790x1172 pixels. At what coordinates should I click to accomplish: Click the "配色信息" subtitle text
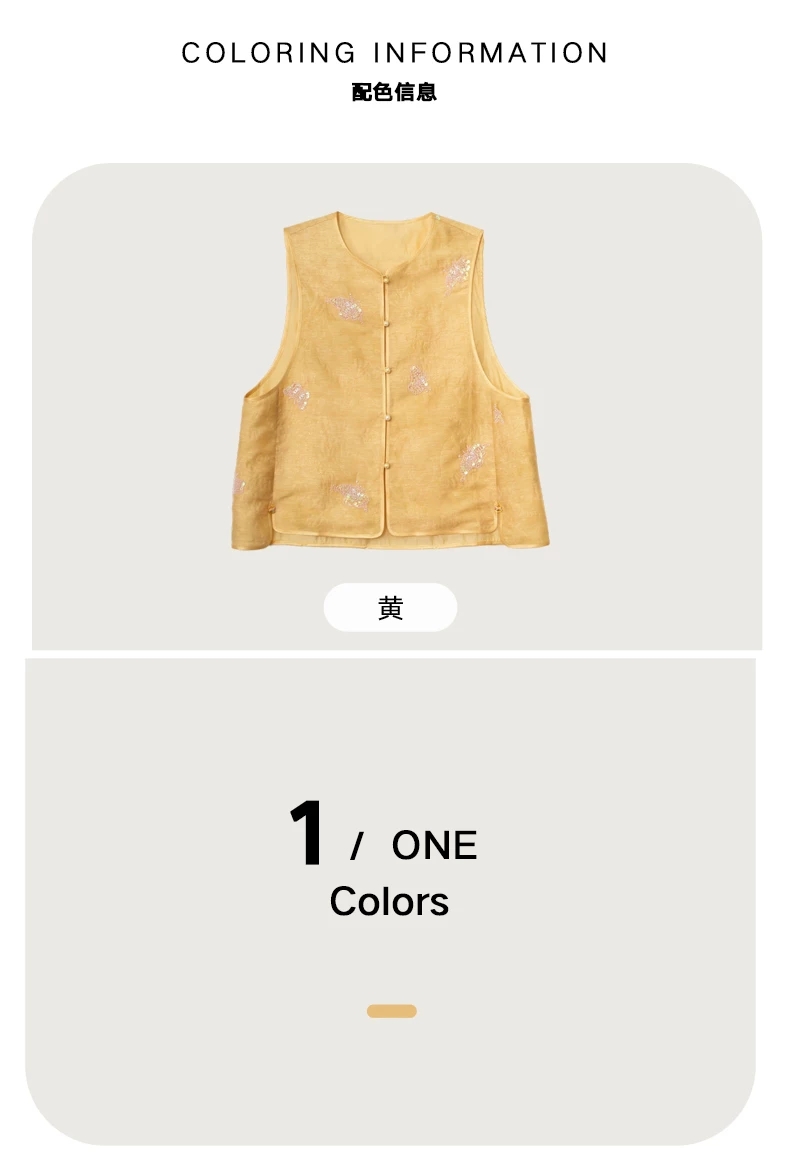pyautogui.click(x=394, y=92)
